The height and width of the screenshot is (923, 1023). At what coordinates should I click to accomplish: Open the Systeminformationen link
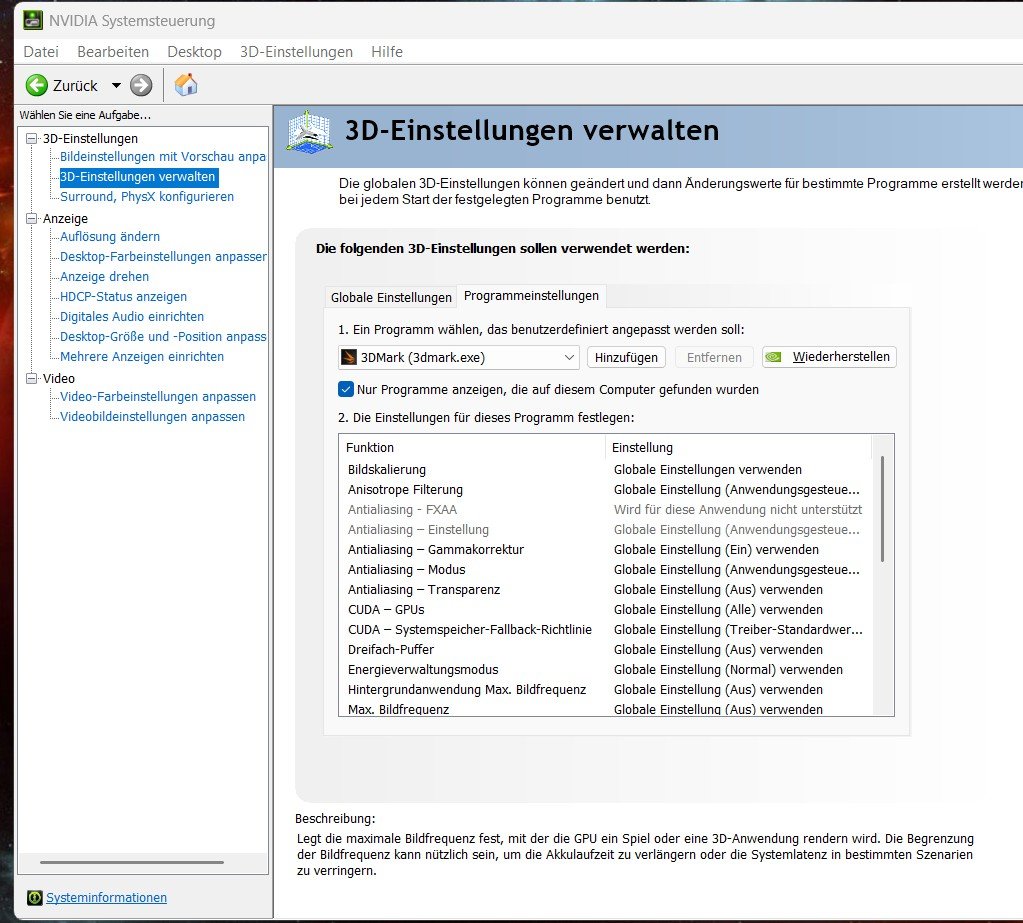pyautogui.click(x=106, y=898)
